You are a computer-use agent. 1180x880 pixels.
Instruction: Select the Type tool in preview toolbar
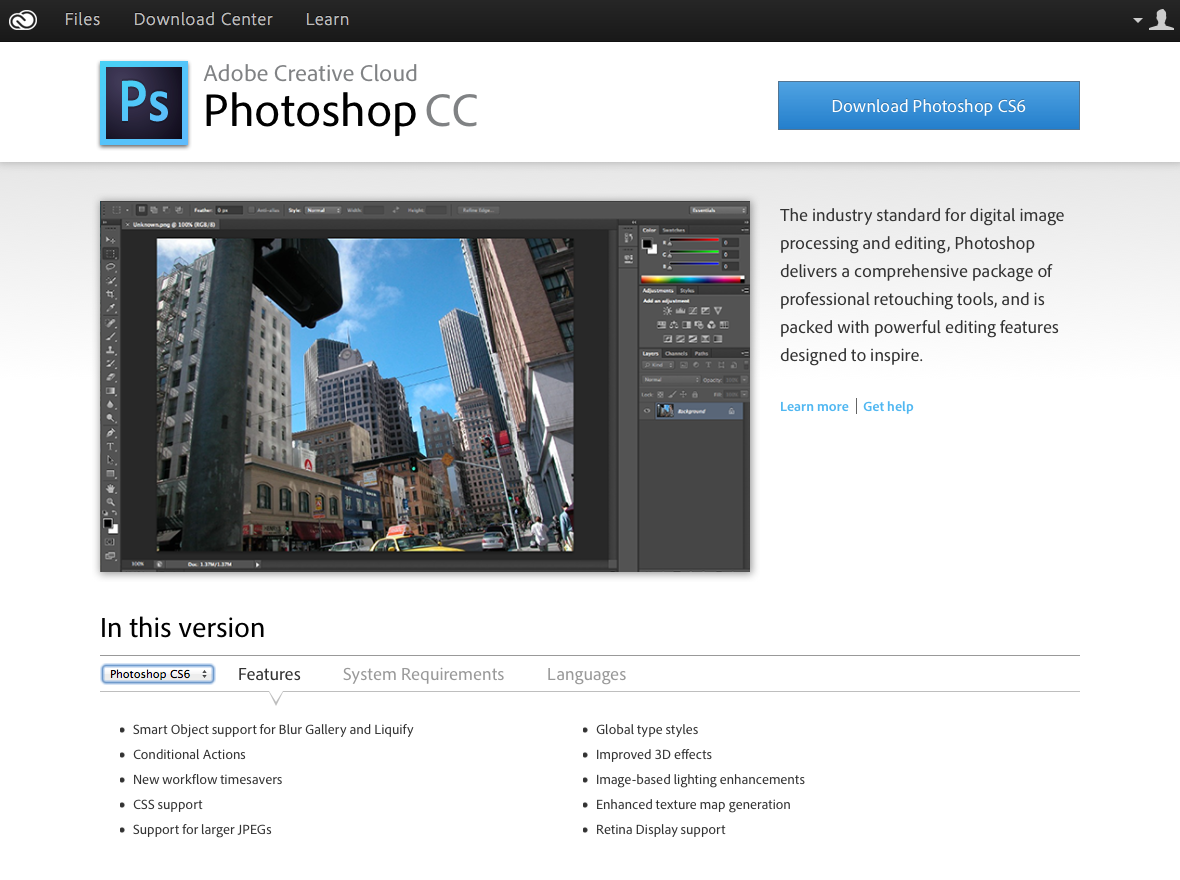(x=111, y=446)
